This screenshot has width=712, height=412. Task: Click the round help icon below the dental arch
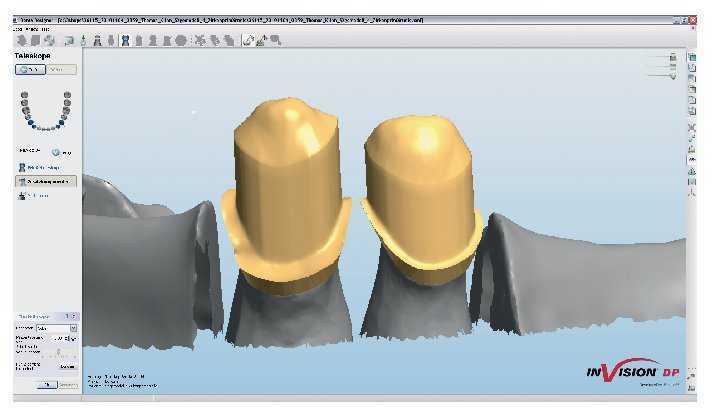tap(56, 151)
